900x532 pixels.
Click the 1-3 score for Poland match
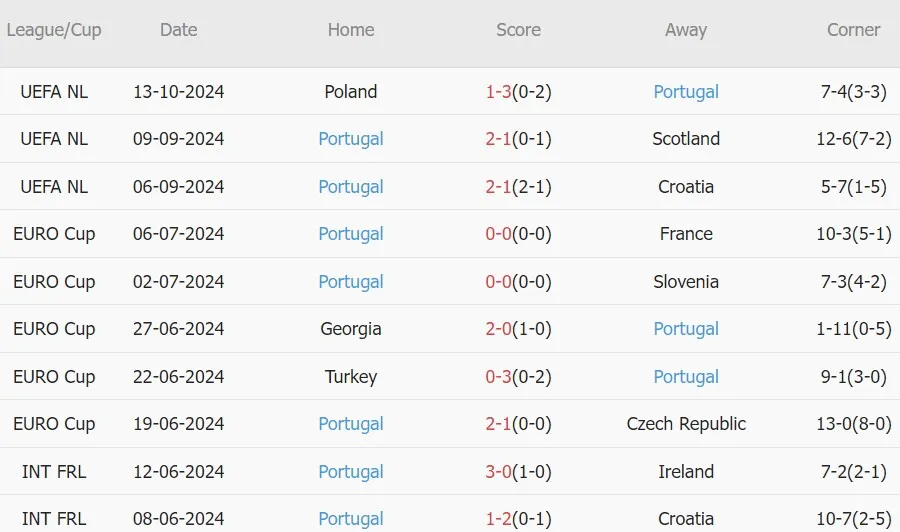tap(498, 92)
